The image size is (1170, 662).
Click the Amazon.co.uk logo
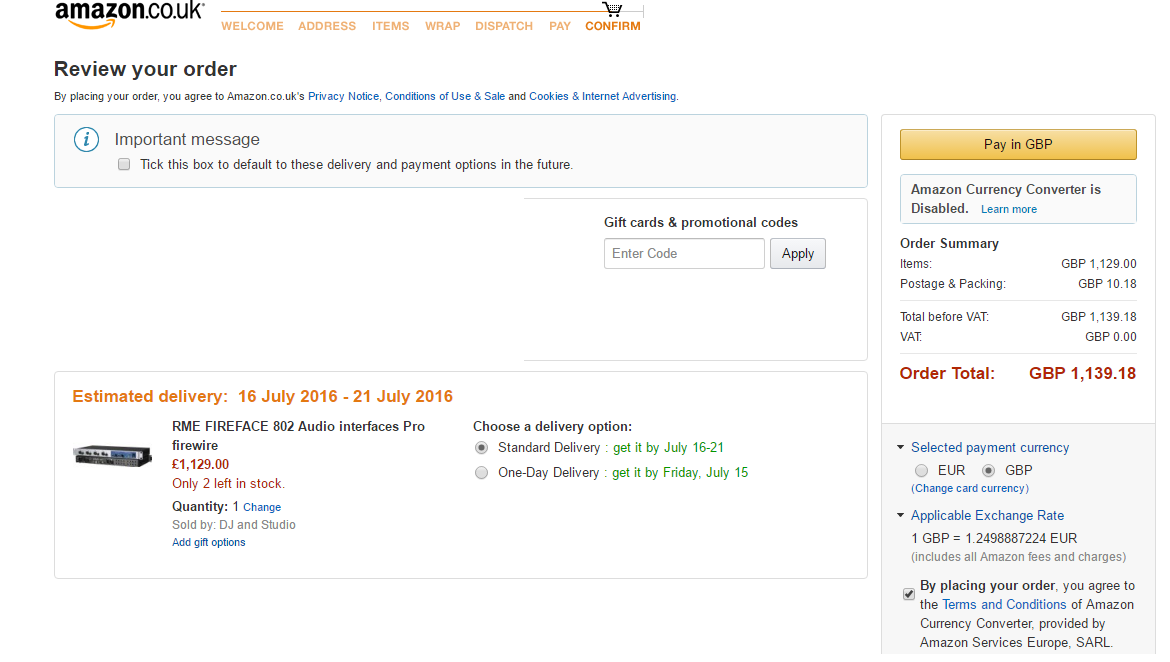coord(129,15)
